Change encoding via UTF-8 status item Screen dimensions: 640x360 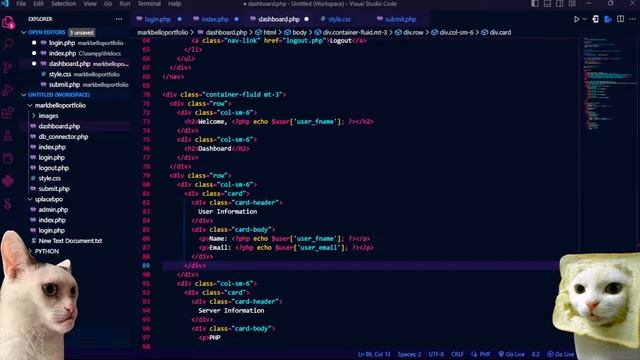pos(436,354)
